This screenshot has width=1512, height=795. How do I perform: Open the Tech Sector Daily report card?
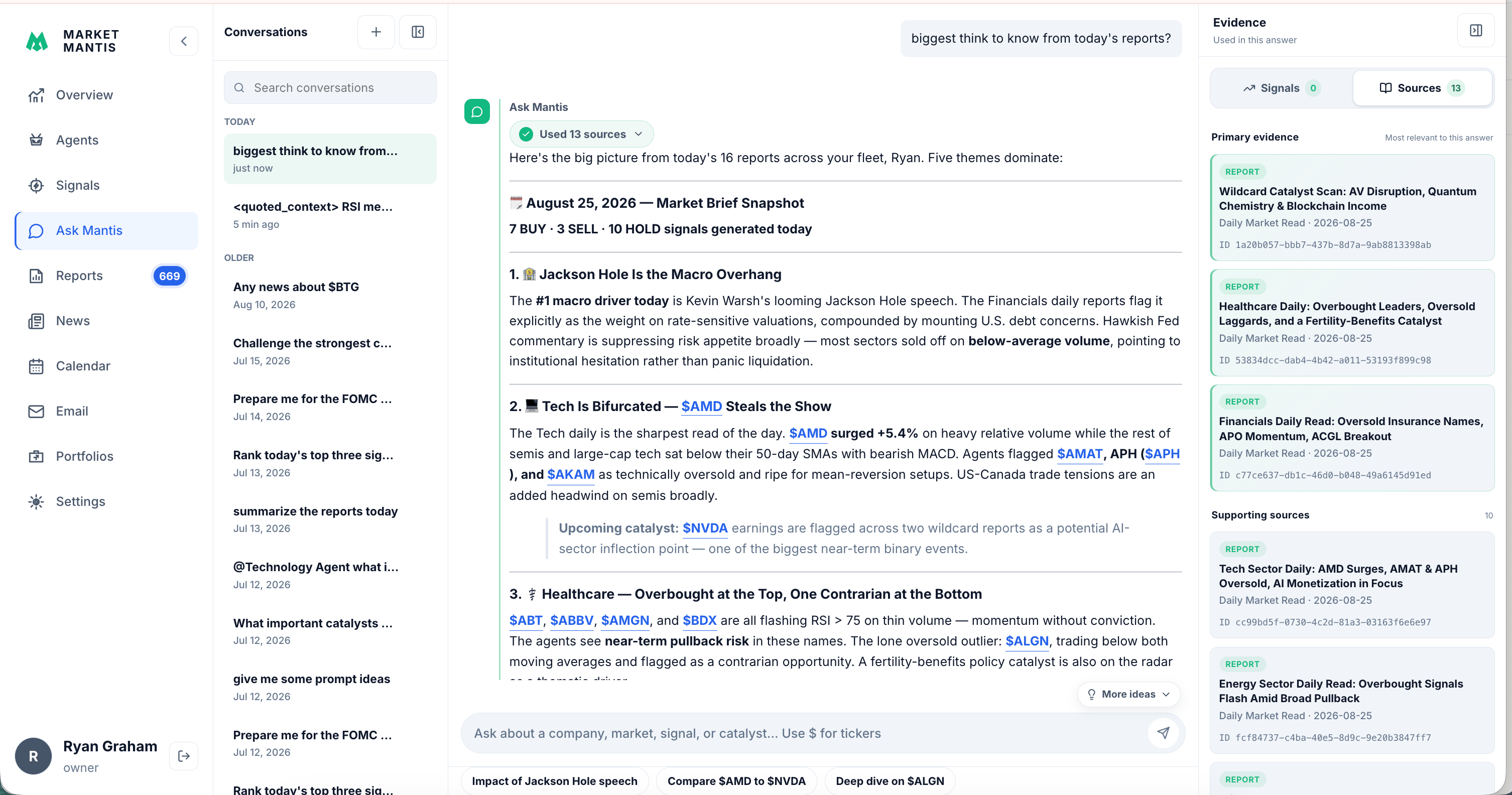1352,585
